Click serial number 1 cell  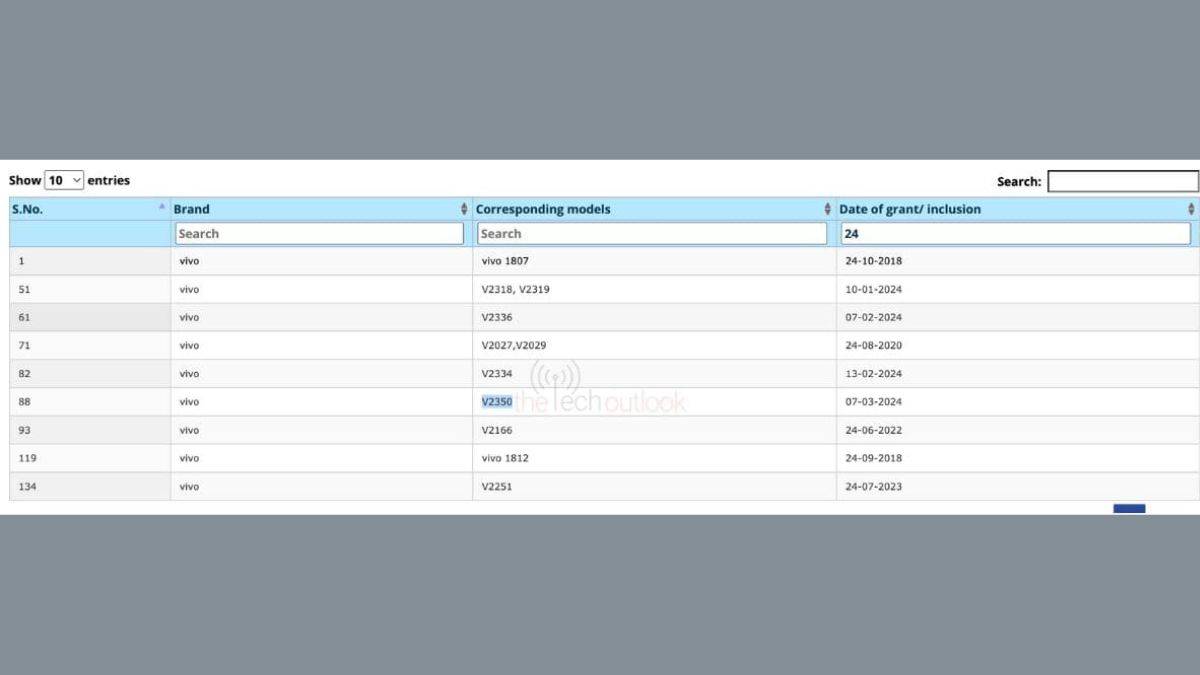coord(90,261)
